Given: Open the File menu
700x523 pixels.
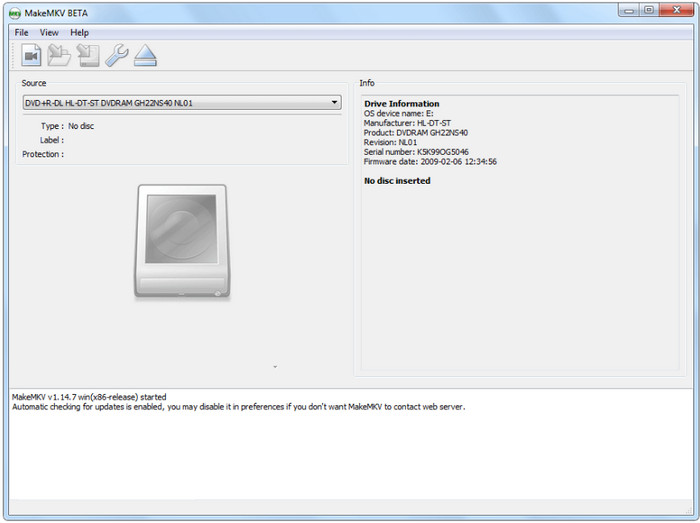Looking at the screenshot, I should tap(21, 33).
